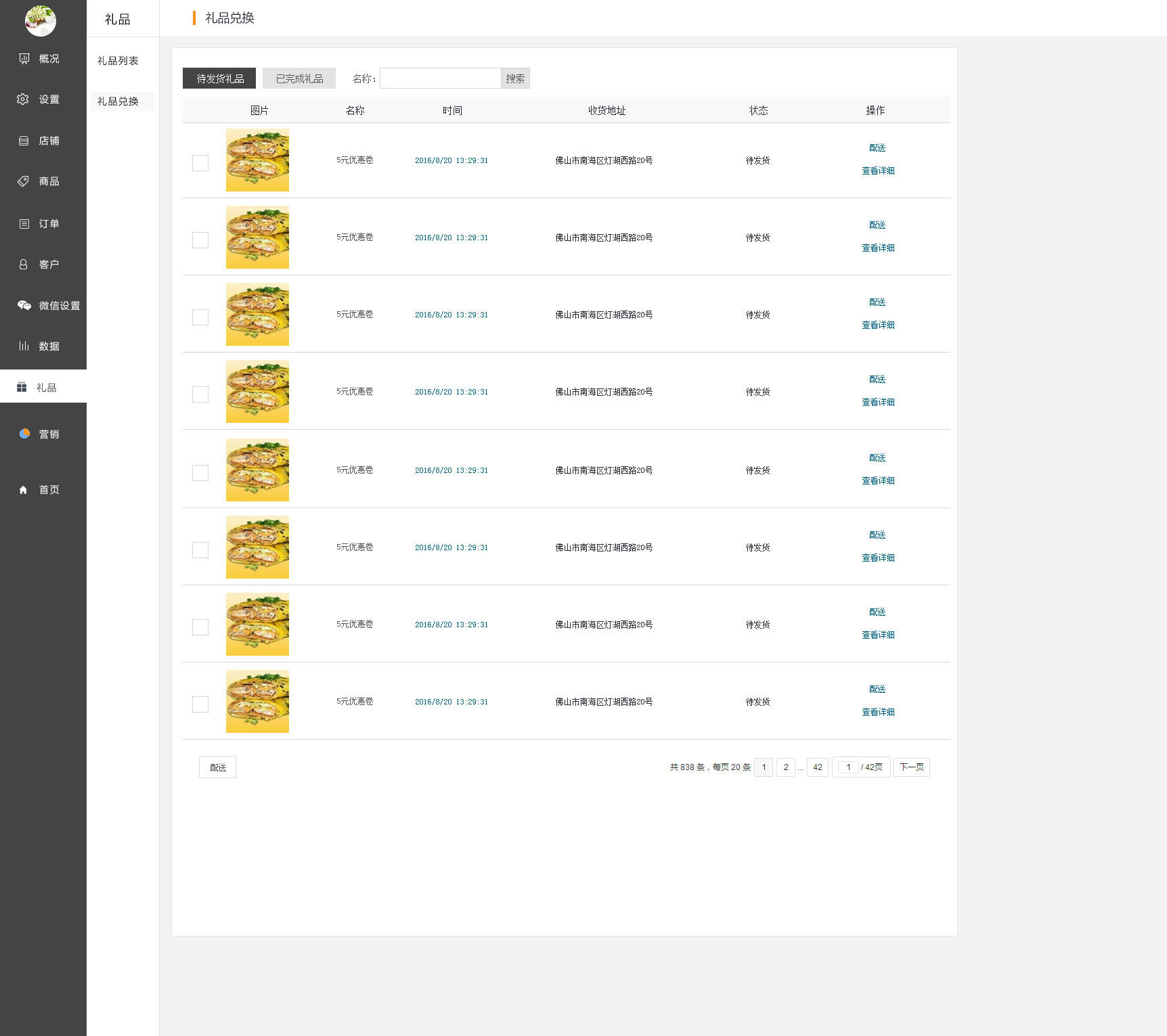Go to 首页 home icon

click(24, 490)
